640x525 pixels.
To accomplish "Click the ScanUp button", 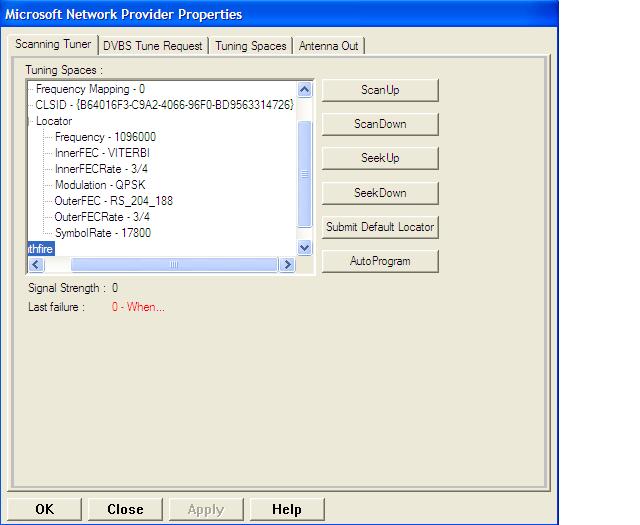I will [380, 90].
